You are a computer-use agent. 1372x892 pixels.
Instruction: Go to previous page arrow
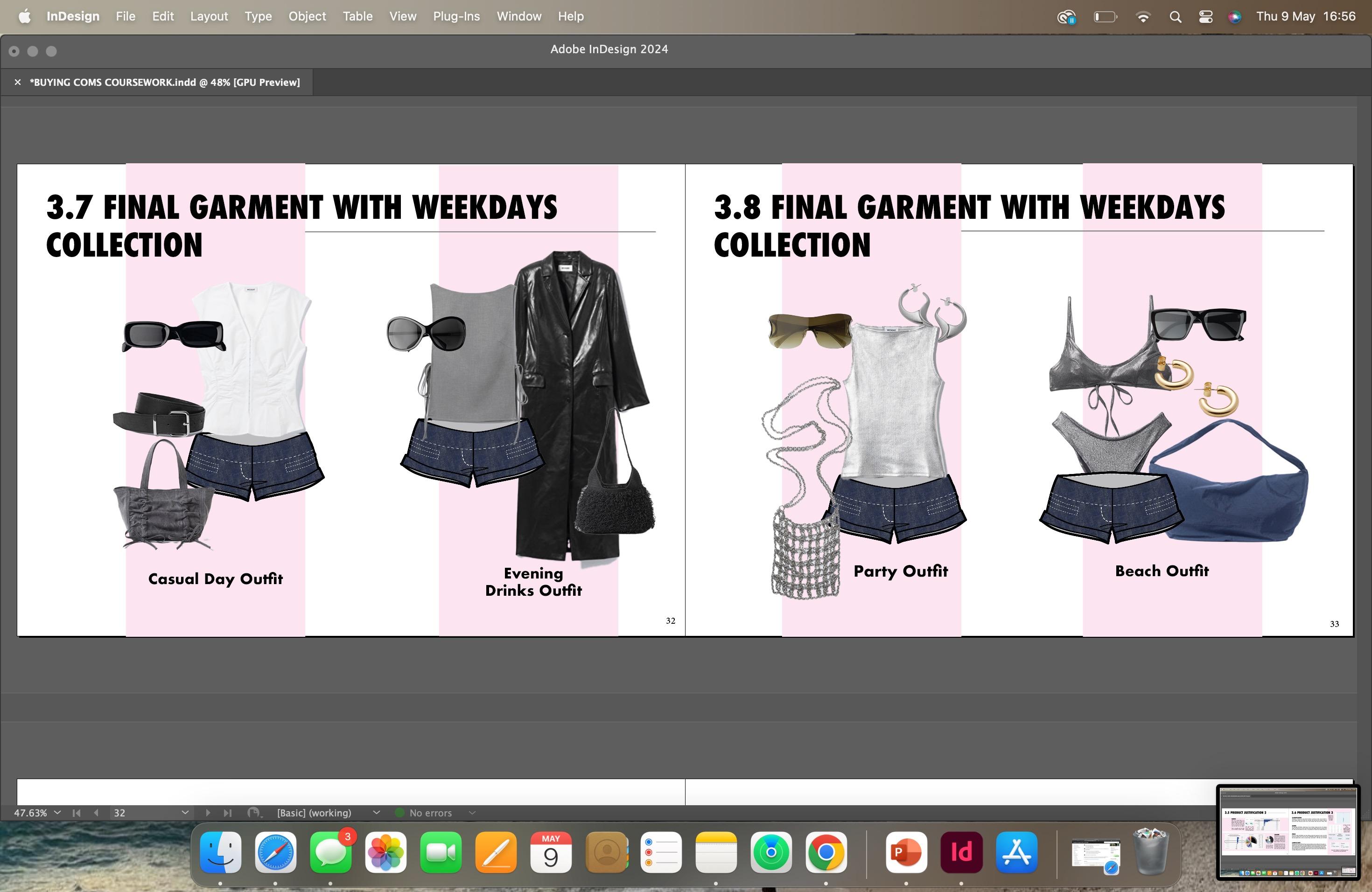[96, 813]
